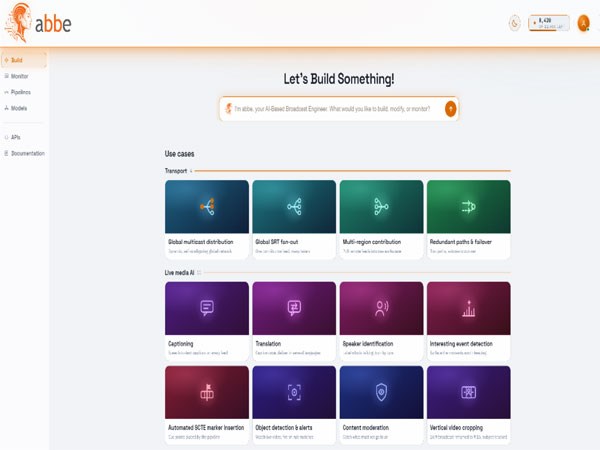Toggle dark mode with the moon icon
The width and height of the screenshot is (600, 450).
(515, 23)
